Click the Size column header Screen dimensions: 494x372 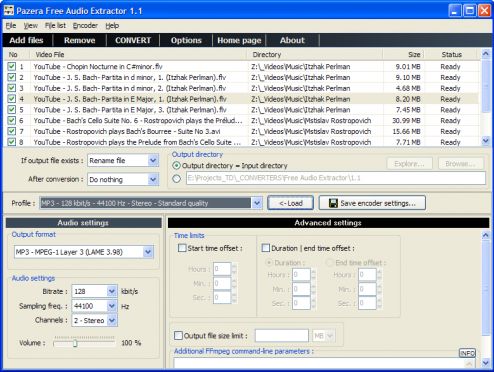click(x=404, y=54)
